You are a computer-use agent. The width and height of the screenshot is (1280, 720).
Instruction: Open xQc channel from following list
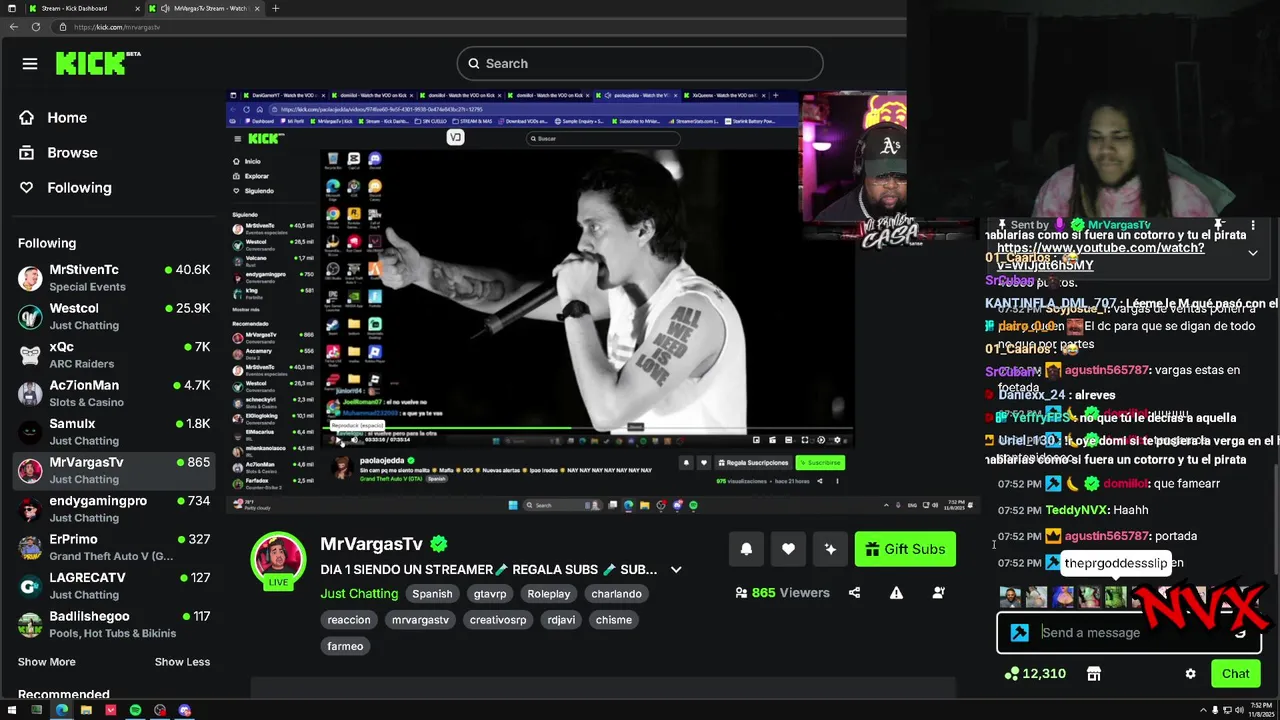click(114, 355)
